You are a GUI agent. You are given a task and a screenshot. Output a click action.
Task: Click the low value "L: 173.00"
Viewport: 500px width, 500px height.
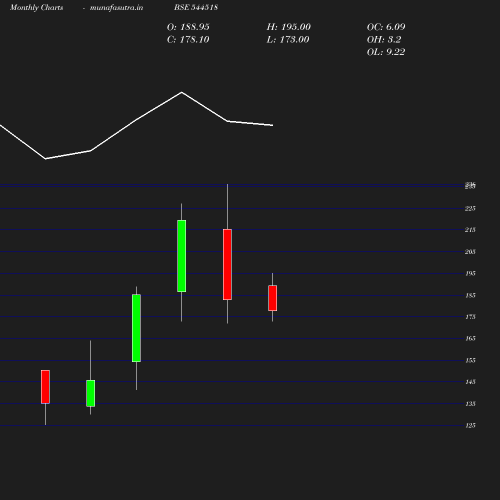(x=288, y=40)
